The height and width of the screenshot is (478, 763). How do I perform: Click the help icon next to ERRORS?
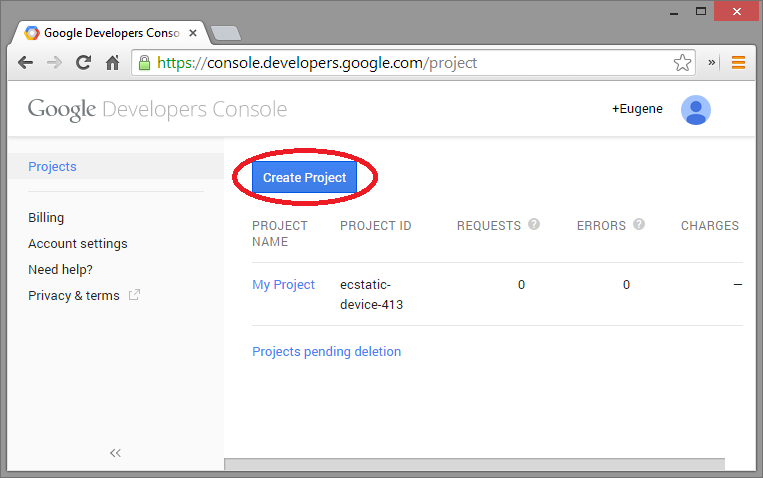(639, 224)
